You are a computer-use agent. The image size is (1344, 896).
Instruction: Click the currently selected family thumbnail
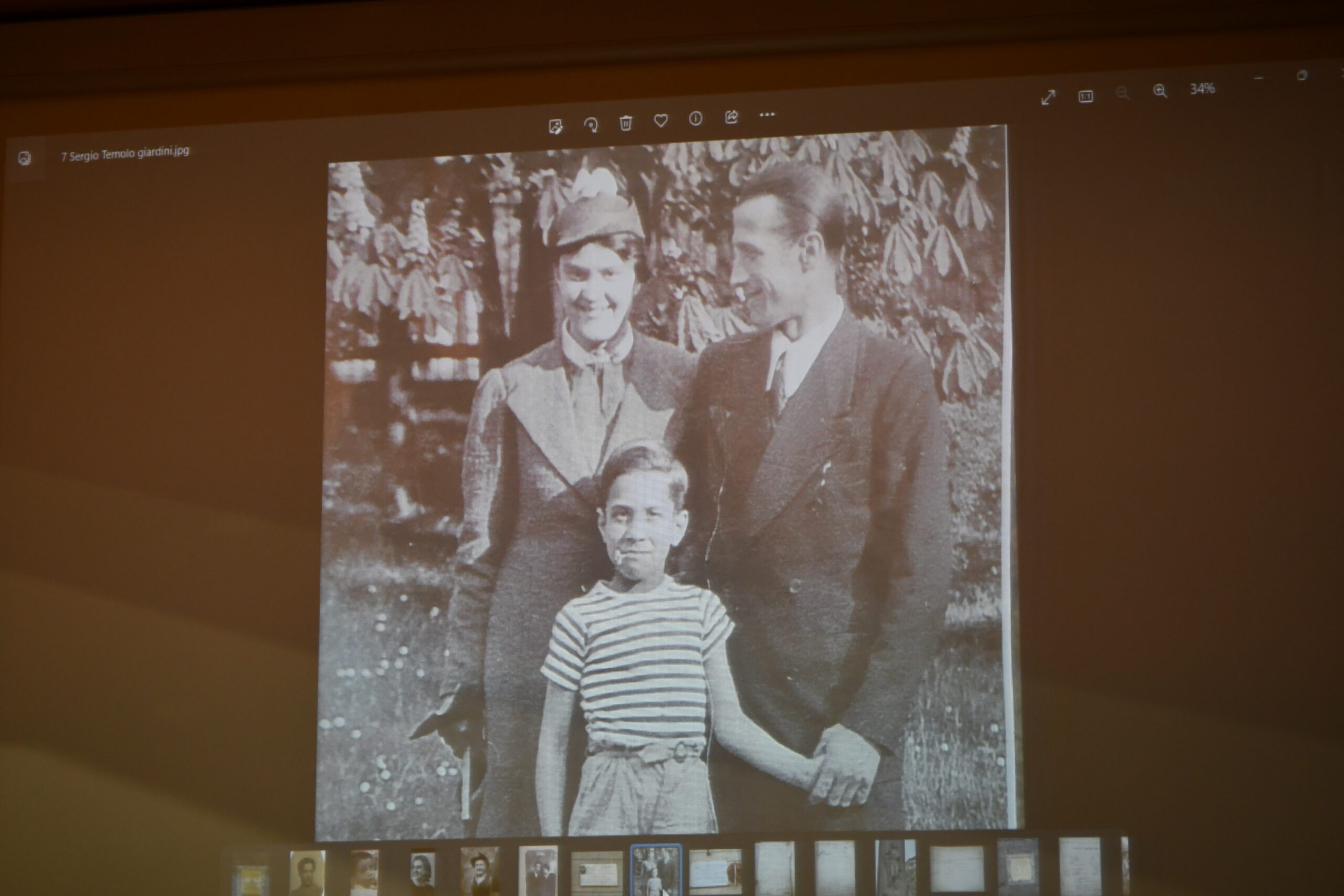(655, 871)
